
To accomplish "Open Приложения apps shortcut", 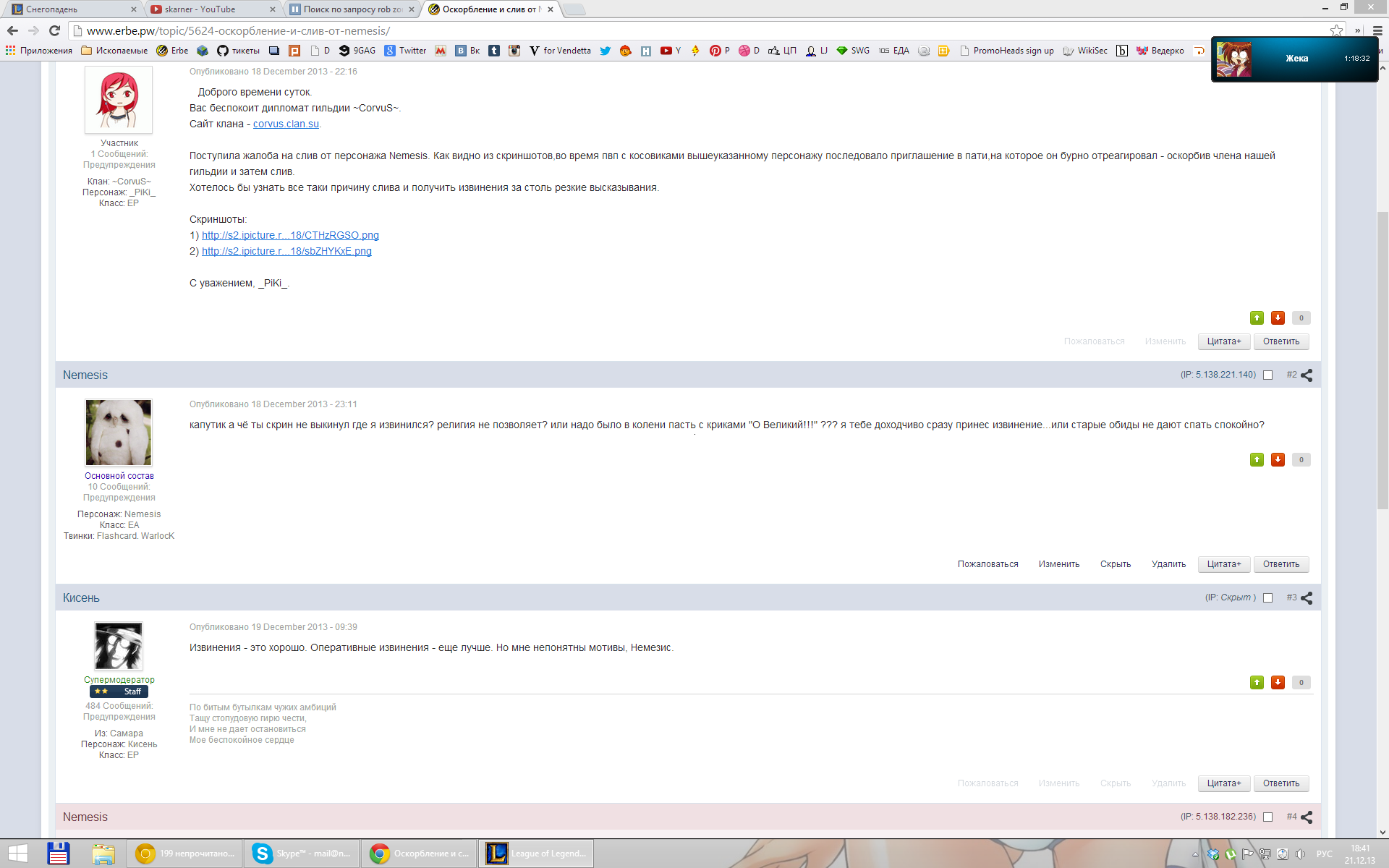I will (39, 51).
